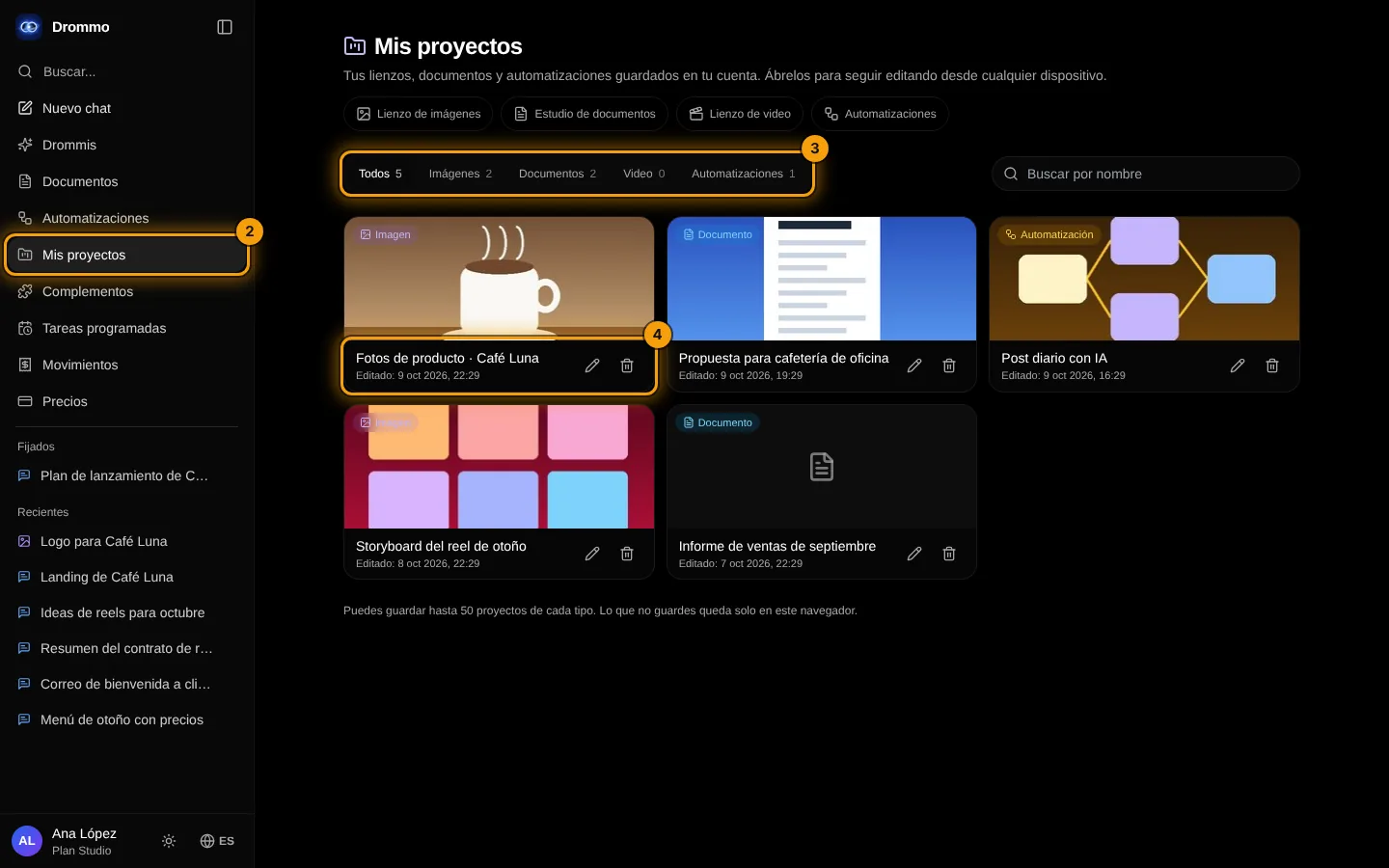Open Lienzo de video button
This screenshot has width=1389, height=868.
[740, 114]
